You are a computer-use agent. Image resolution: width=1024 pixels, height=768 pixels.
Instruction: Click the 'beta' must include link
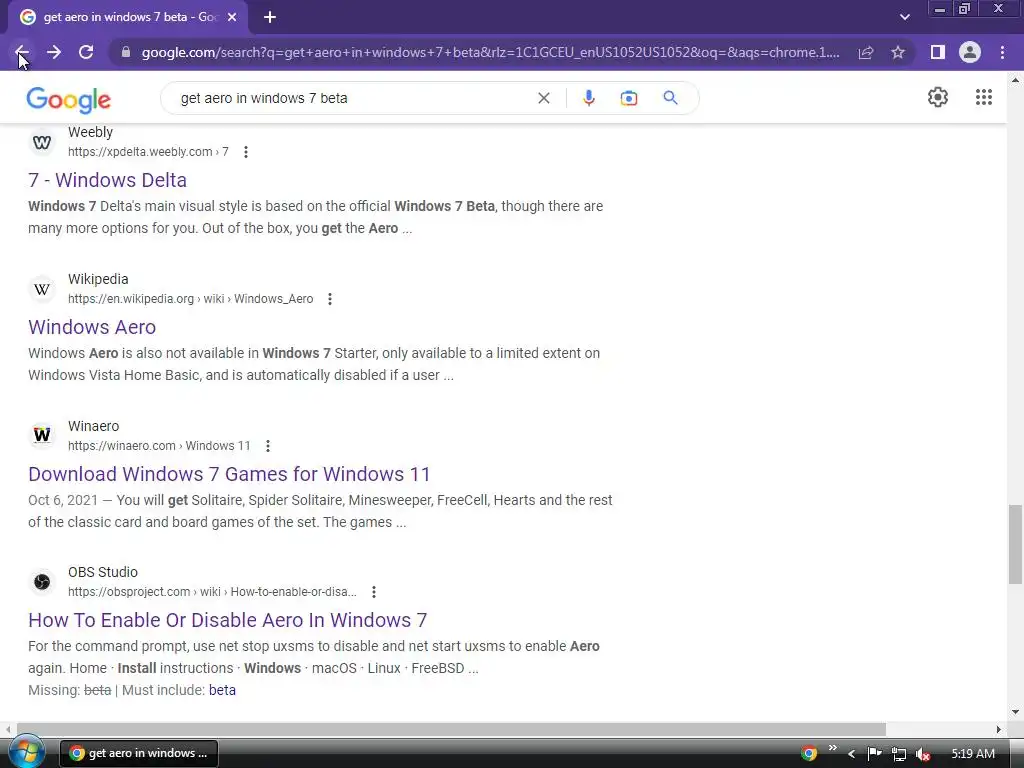point(222,690)
